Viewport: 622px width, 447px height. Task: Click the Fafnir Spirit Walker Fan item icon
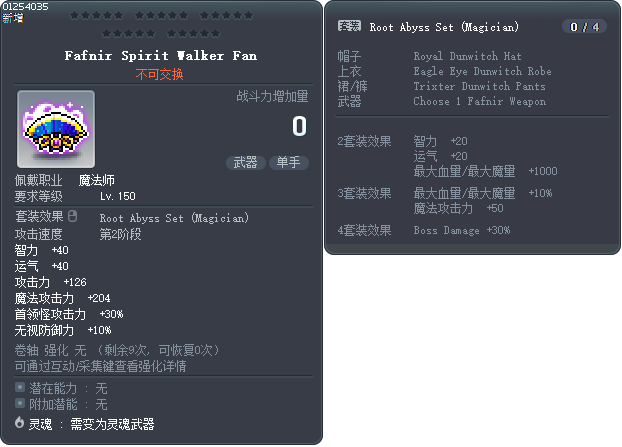[56, 129]
